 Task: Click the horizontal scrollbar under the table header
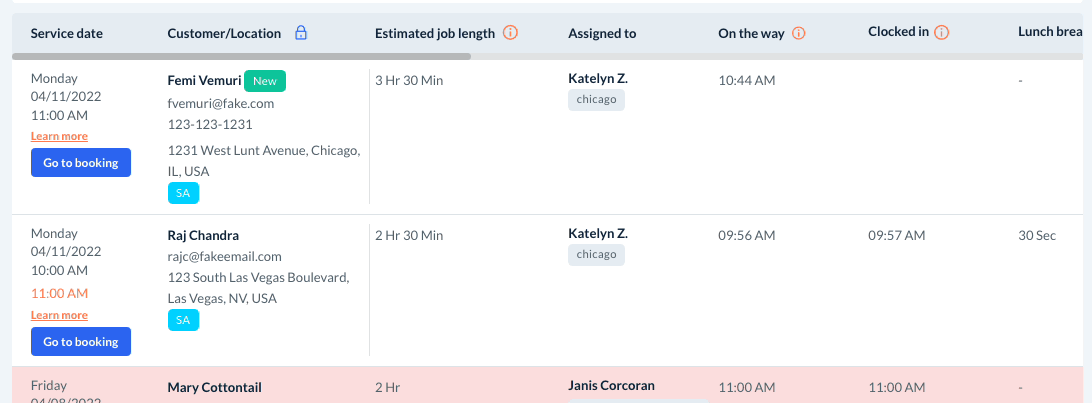pyautogui.click(x=240, y=56)
